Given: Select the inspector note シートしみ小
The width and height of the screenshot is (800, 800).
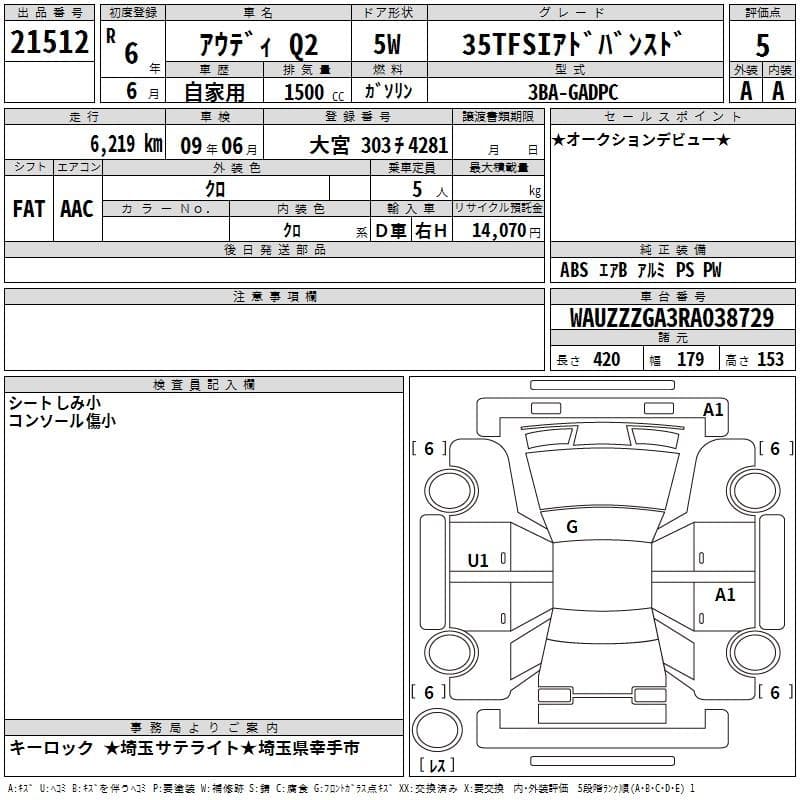Looking at the screenshot, I should click(x=55, y=403).
